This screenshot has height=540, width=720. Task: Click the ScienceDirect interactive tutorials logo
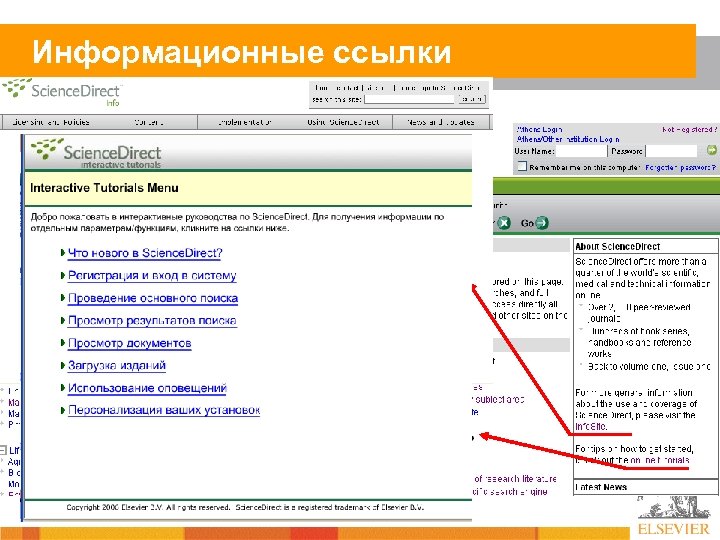(96, 153)
